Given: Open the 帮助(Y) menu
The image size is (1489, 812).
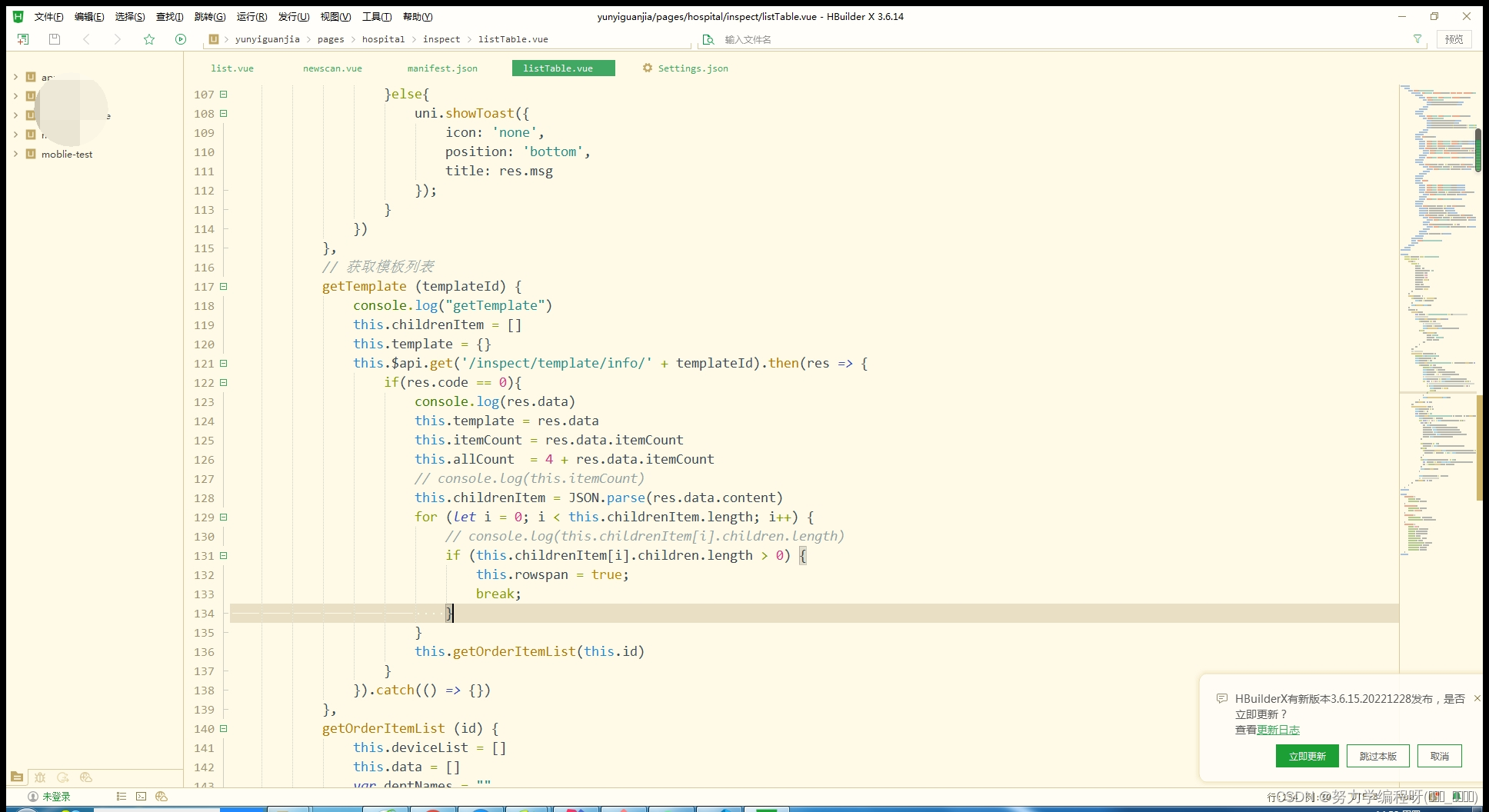Looking at the screenshot, I should point(418,16).
